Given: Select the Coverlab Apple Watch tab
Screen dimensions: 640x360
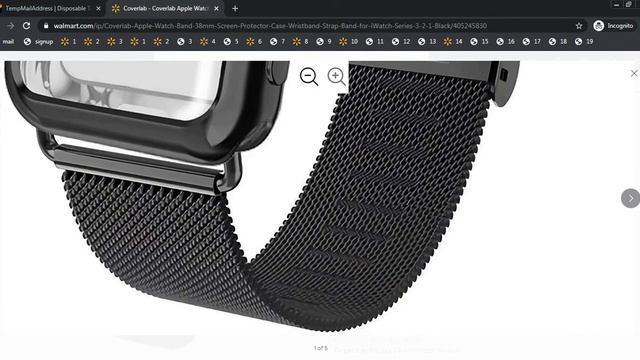Looking at the screenshot, I should coord(165,8).
